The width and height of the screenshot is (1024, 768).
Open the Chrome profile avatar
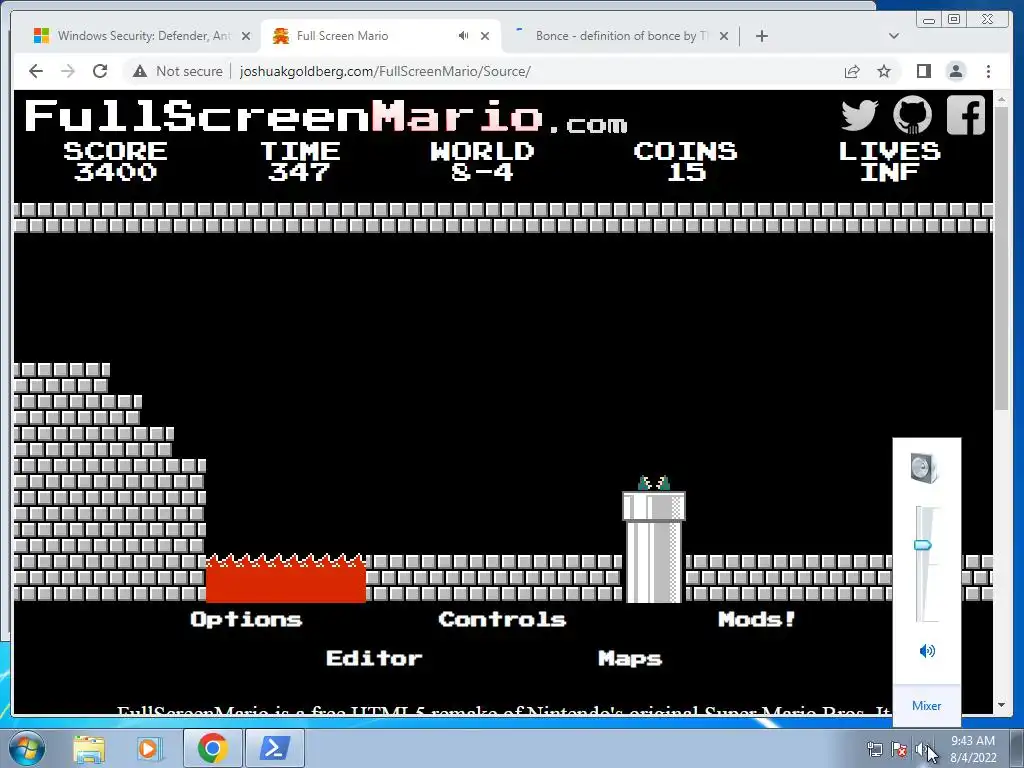point(955,71)
